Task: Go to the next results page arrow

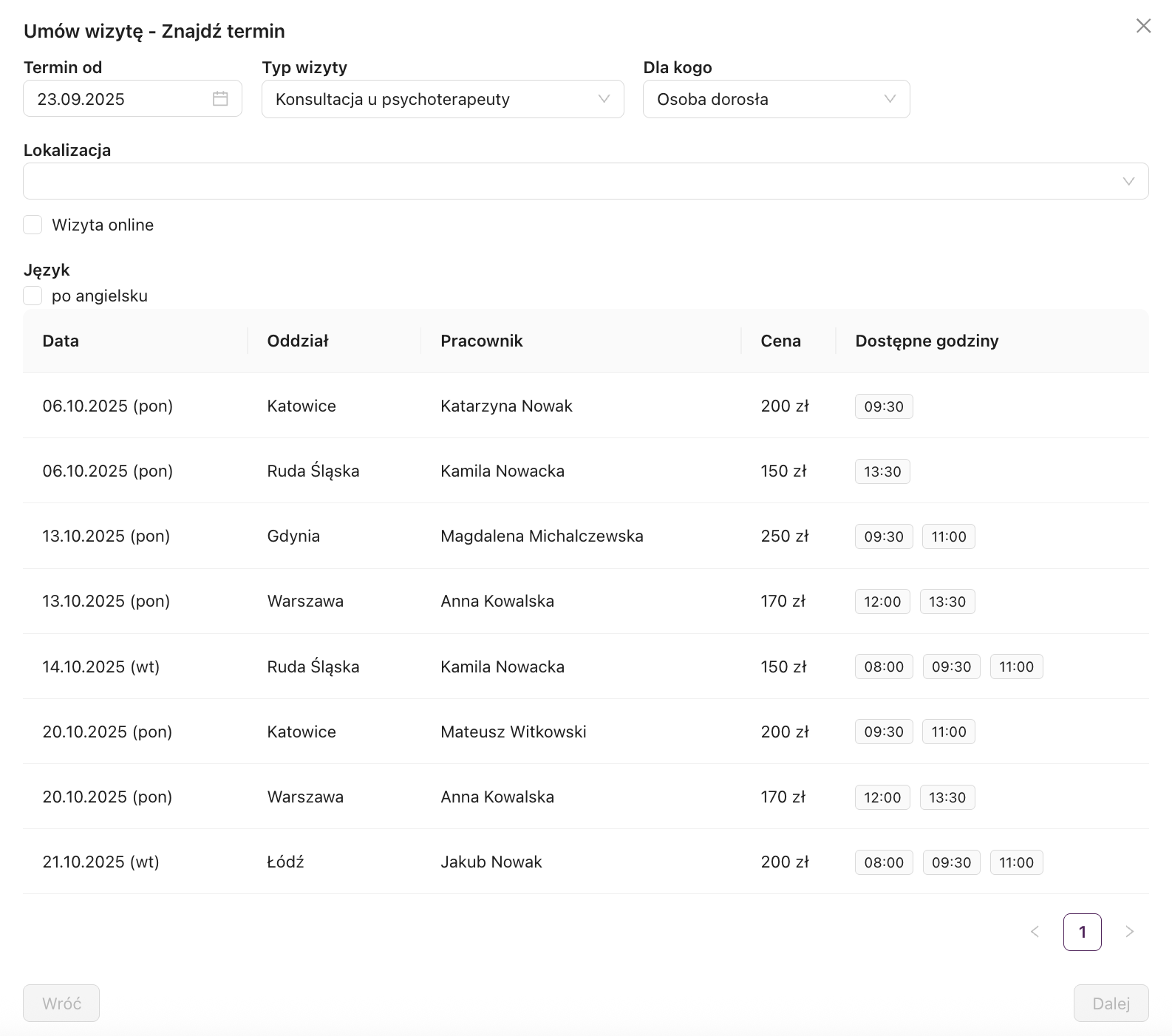Action: (x=1129, y=932)
